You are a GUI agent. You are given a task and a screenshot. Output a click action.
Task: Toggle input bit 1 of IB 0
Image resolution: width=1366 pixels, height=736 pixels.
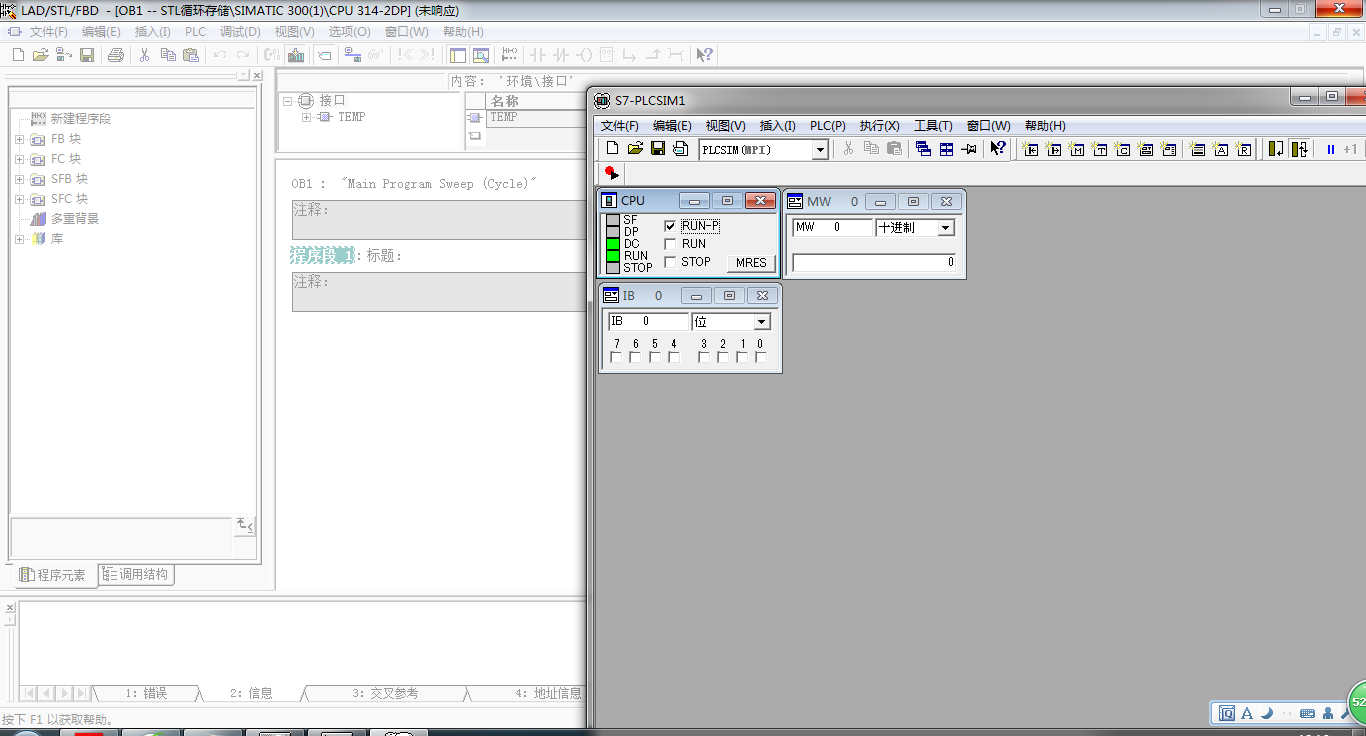click(742, 357)
